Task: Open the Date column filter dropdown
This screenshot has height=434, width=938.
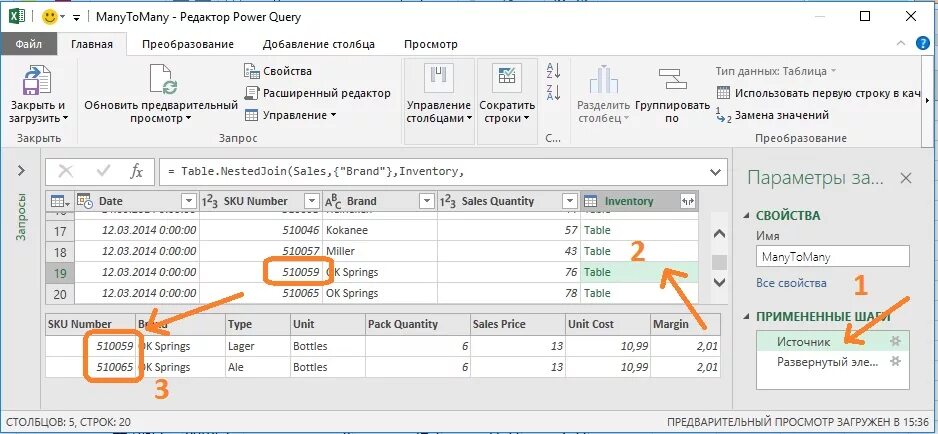Action: click(x=188, y=201)
